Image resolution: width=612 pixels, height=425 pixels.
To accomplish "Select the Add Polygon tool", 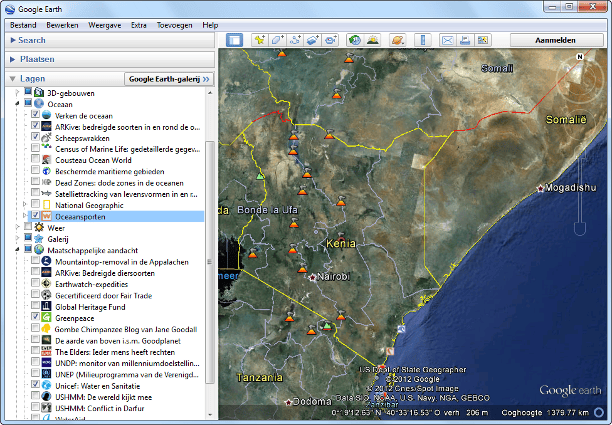I will click(278, 40).
